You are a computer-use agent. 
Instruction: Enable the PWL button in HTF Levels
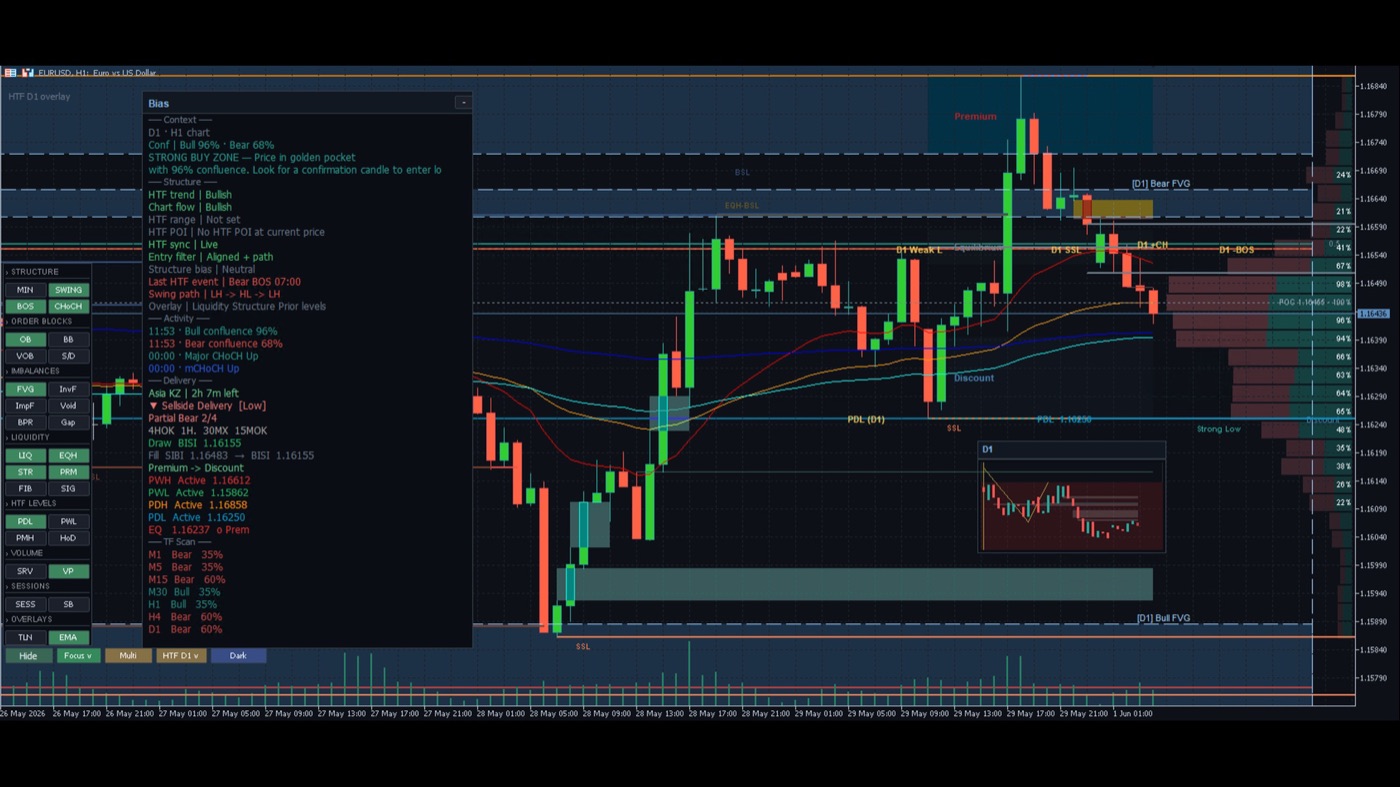tap(68, 521)
